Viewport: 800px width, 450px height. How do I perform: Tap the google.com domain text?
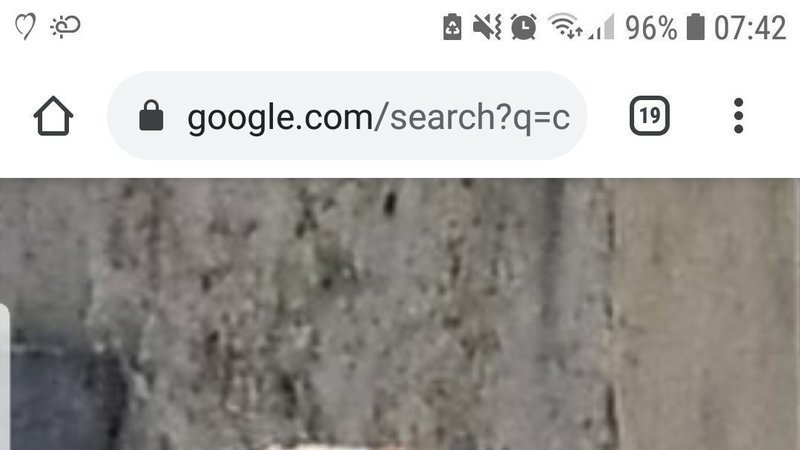click(280, 118)
